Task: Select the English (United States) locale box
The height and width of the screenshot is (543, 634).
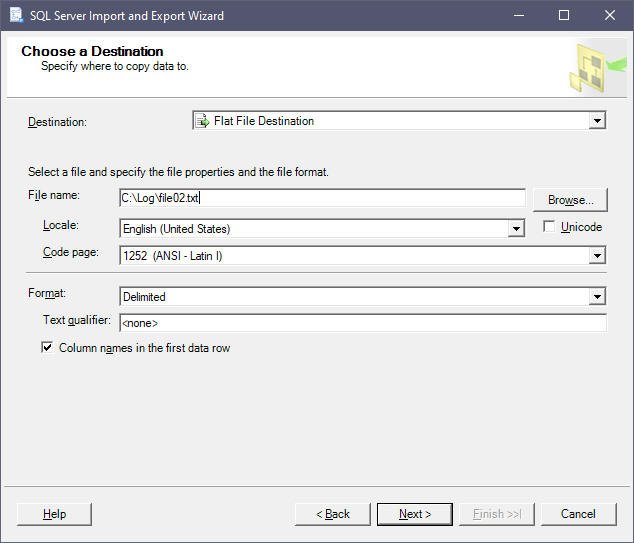Action: click(322, 228)
